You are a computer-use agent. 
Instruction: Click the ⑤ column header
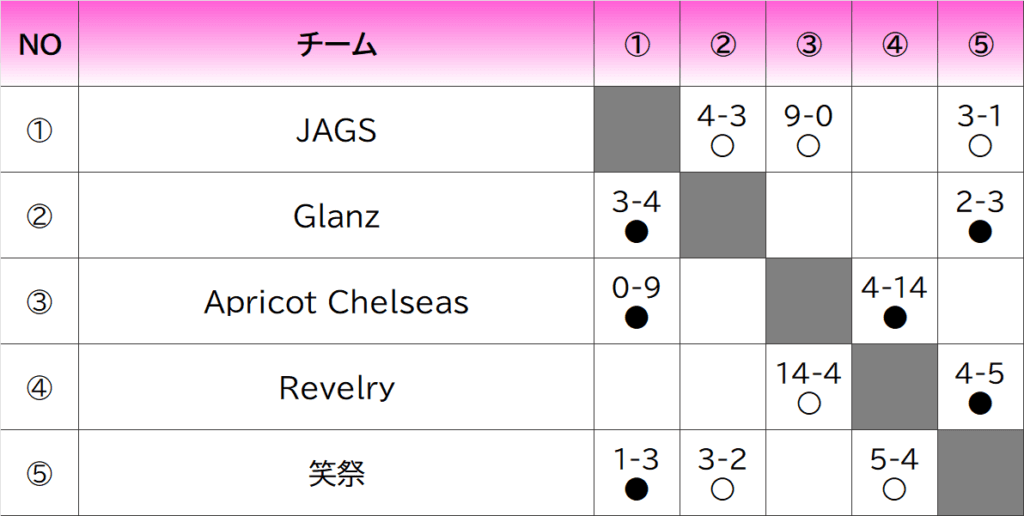pos(980,45)
